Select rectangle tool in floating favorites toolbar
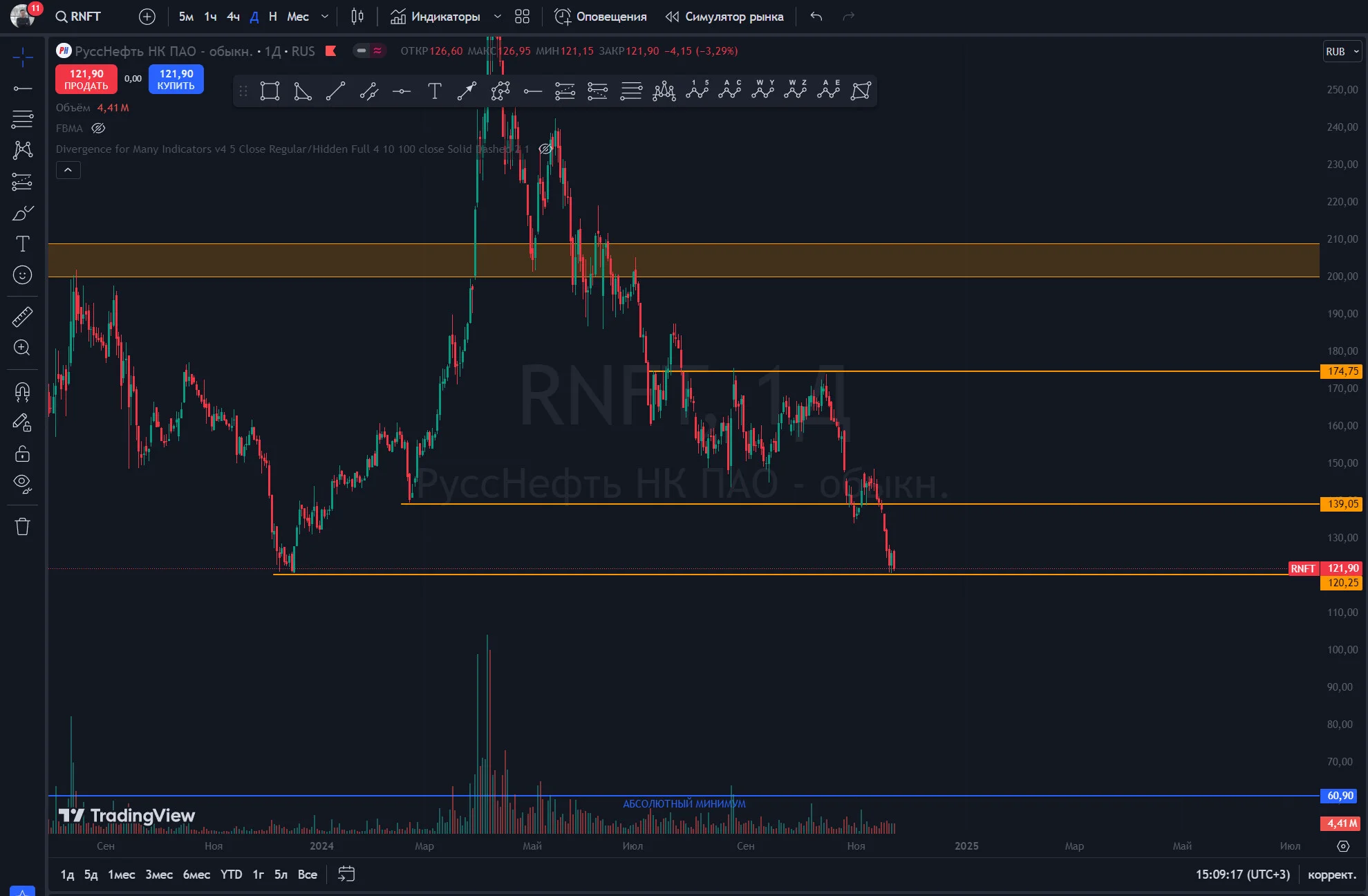The width and height of the screenshot is (1368, 896). pos(270,91)
